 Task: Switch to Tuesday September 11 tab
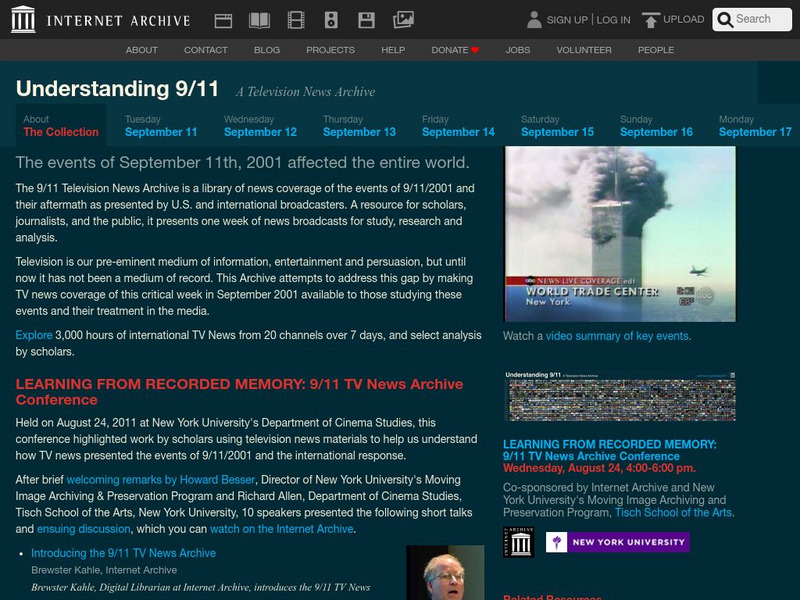pyautogui.click(x=161, y=126)
